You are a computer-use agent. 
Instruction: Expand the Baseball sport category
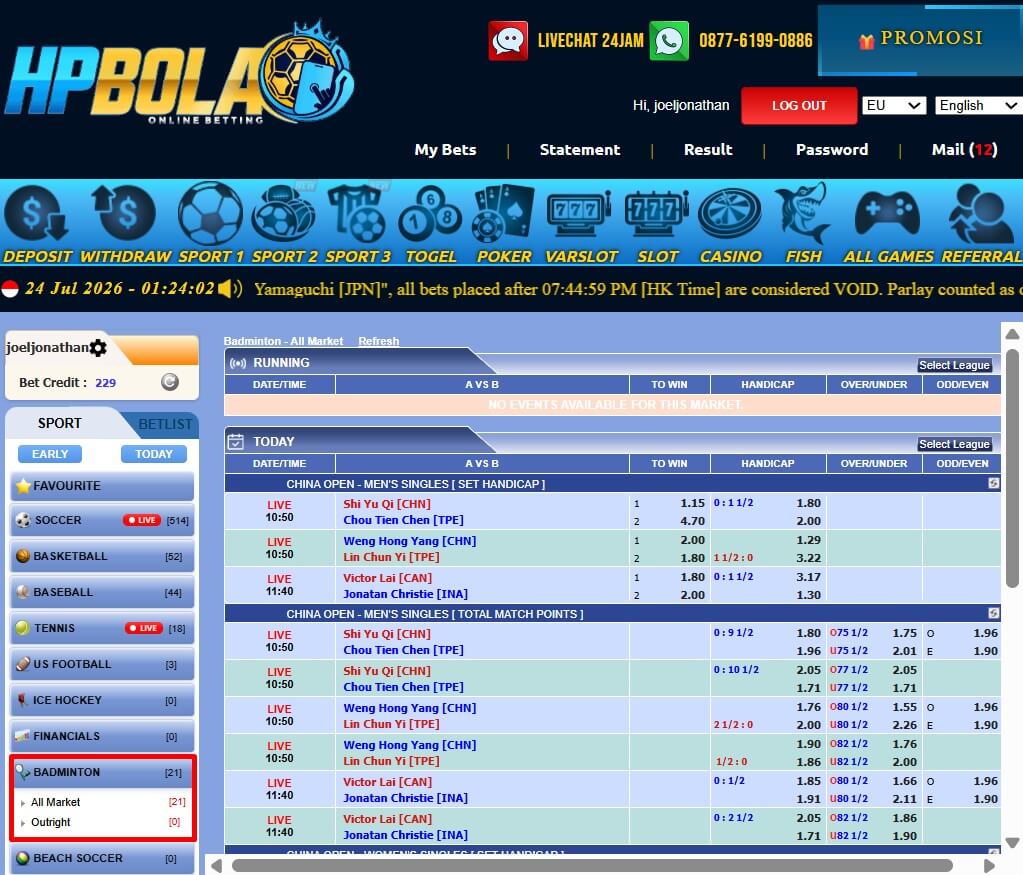click(102, 592)
